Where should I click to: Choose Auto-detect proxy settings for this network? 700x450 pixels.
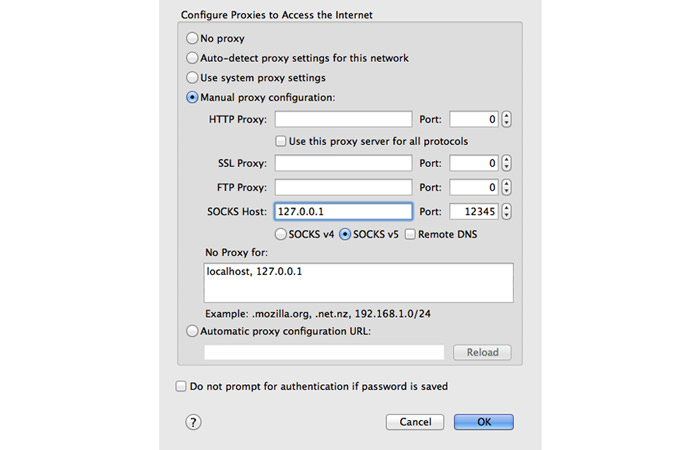click(192, 58)
